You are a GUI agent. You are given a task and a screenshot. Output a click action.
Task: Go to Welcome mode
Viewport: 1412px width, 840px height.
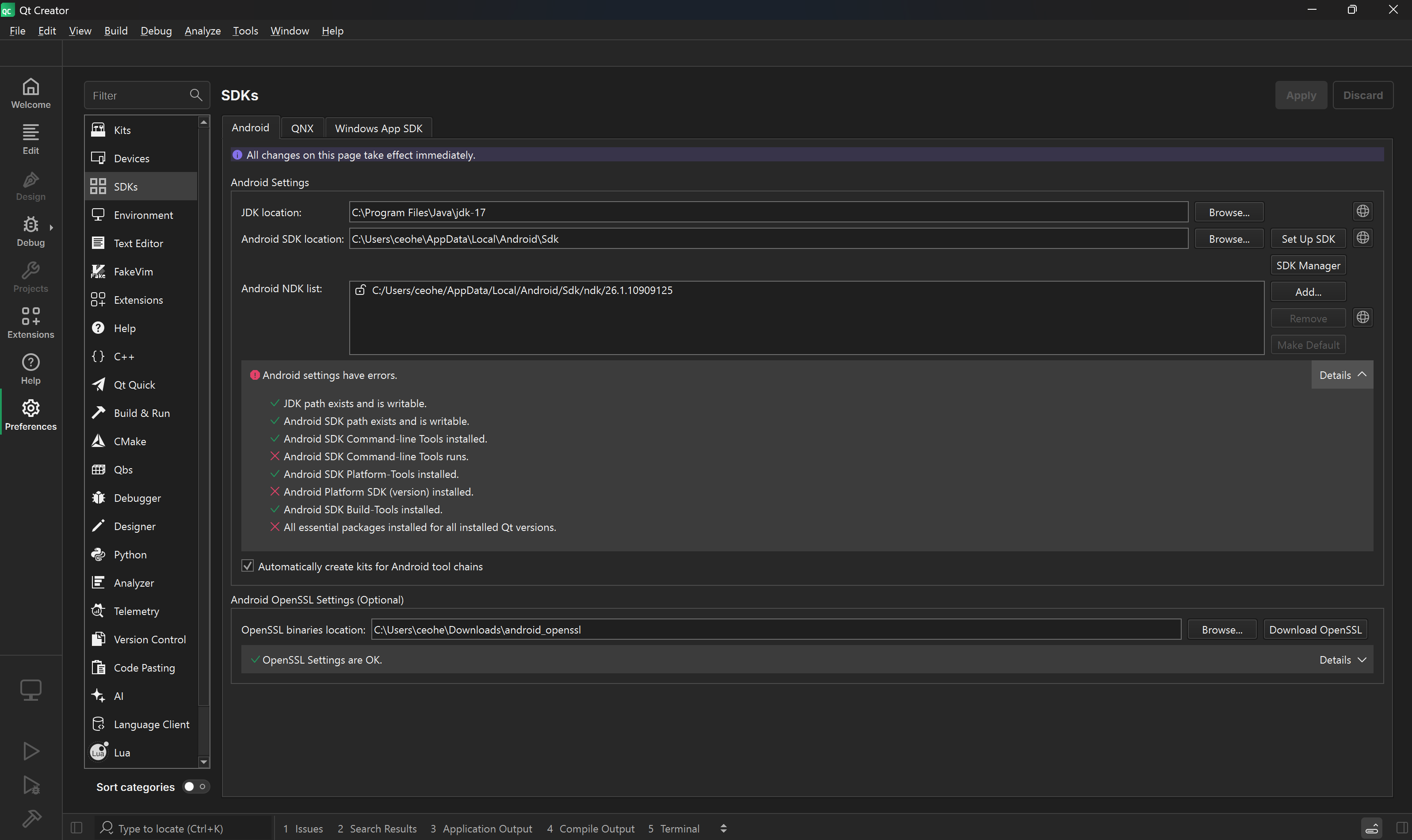coord(31,93)
